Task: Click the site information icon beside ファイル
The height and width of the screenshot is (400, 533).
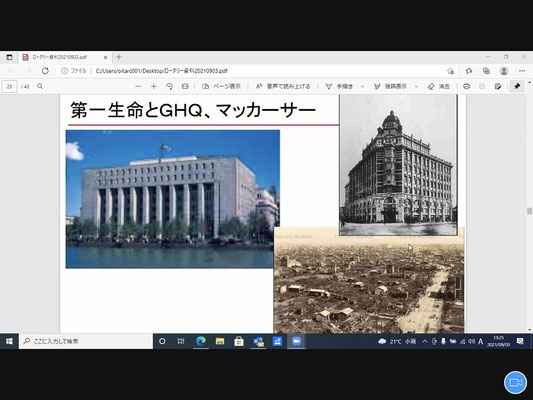Action: [64, 71]
